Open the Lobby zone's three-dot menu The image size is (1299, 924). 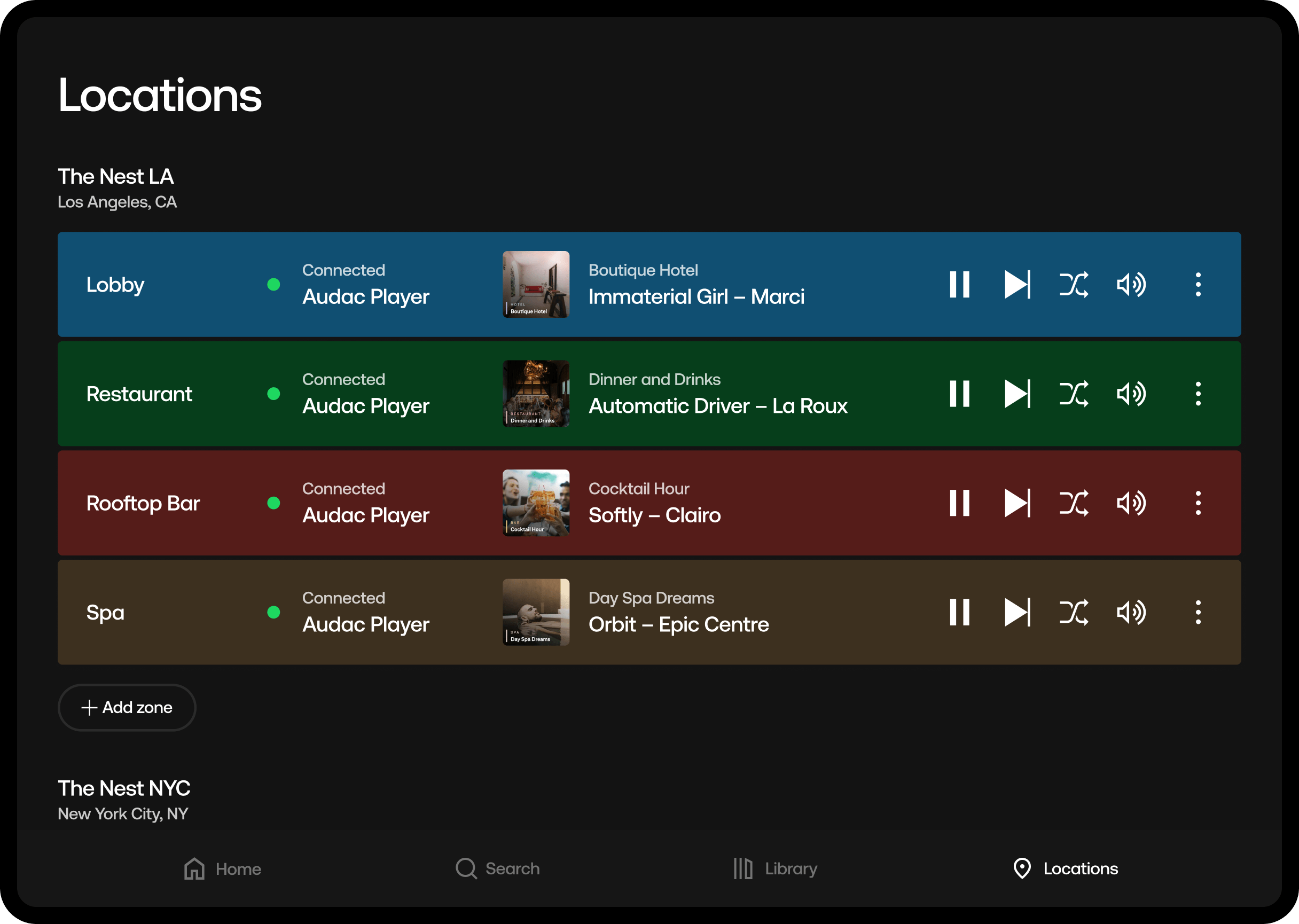[x=1198, y=285]
